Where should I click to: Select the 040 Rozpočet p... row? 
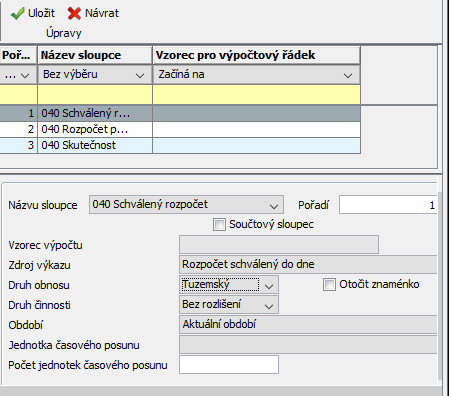point(180,129)
